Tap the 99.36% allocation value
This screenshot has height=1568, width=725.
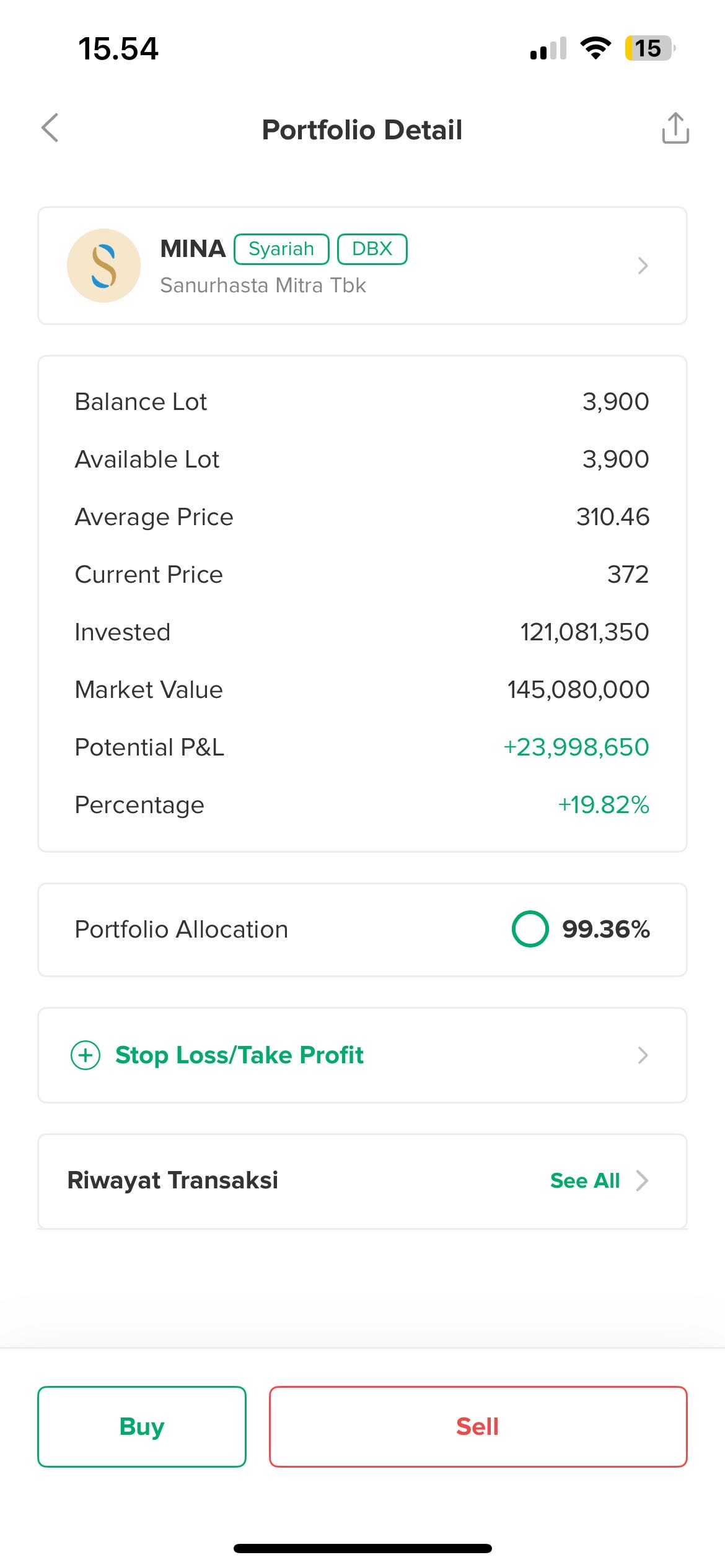tap(605, 929)
